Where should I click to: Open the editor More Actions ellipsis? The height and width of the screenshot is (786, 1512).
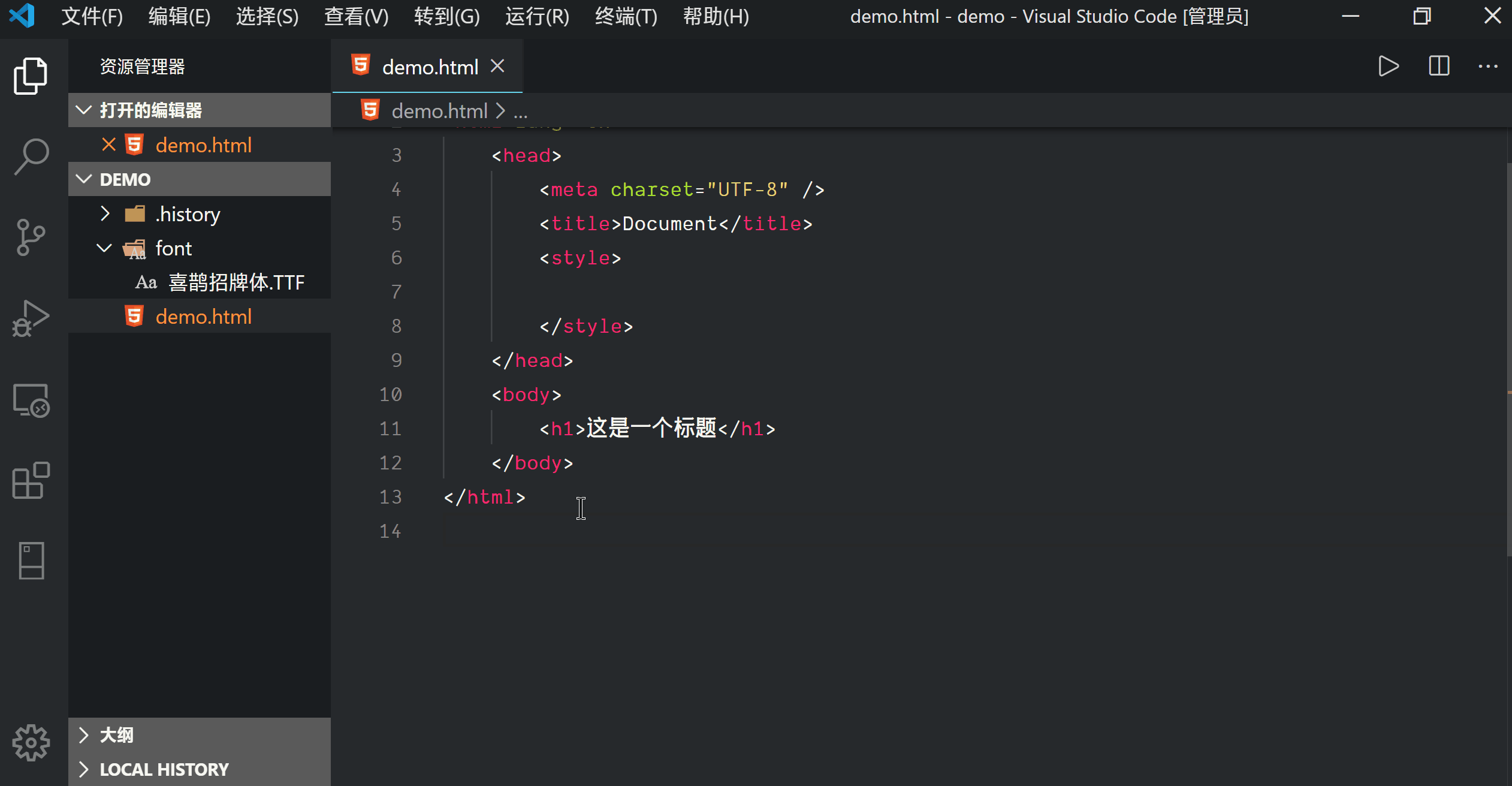click(x=1487, y=66)
